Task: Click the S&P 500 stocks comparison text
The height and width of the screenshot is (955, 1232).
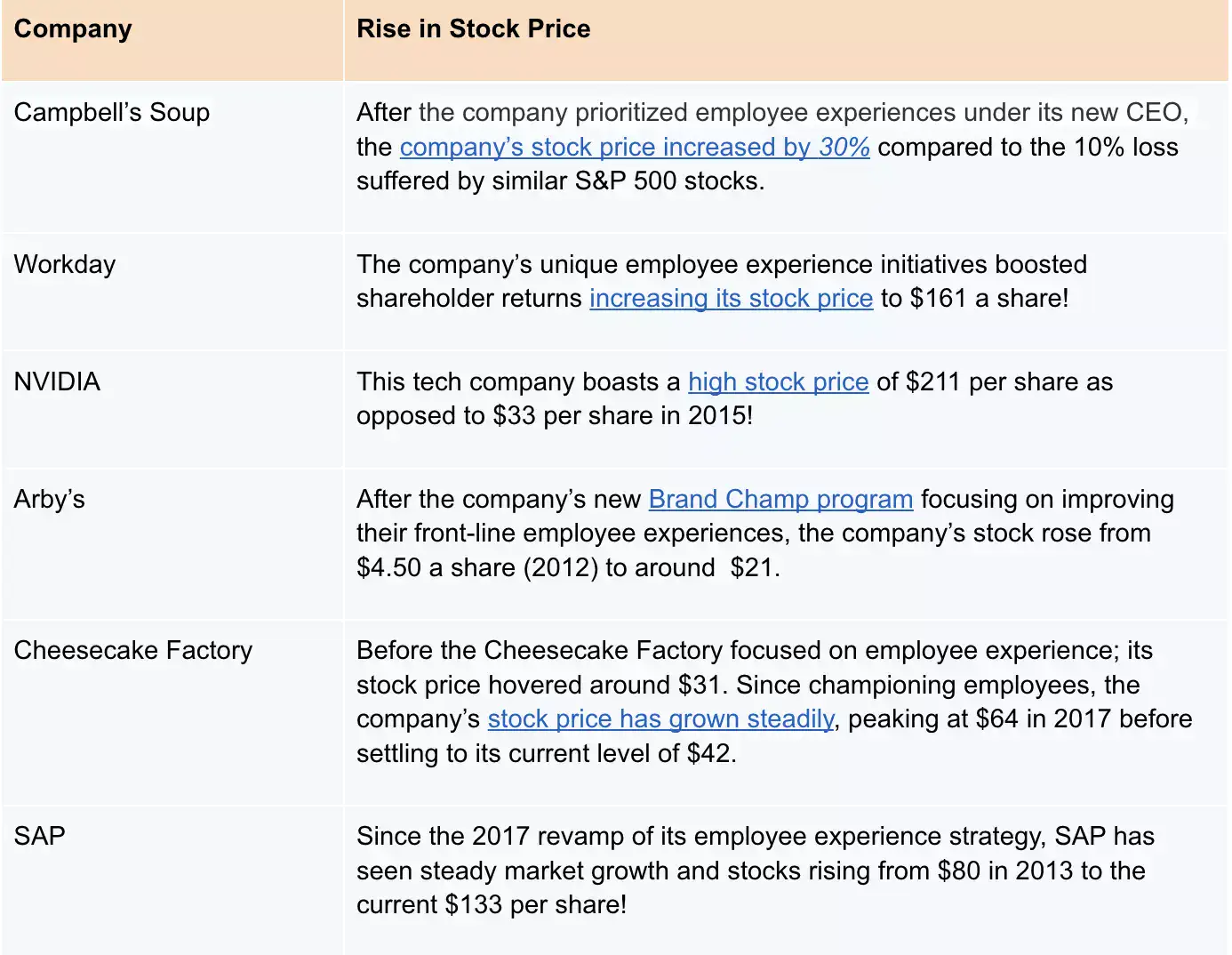Action: (x=560, y=181)
